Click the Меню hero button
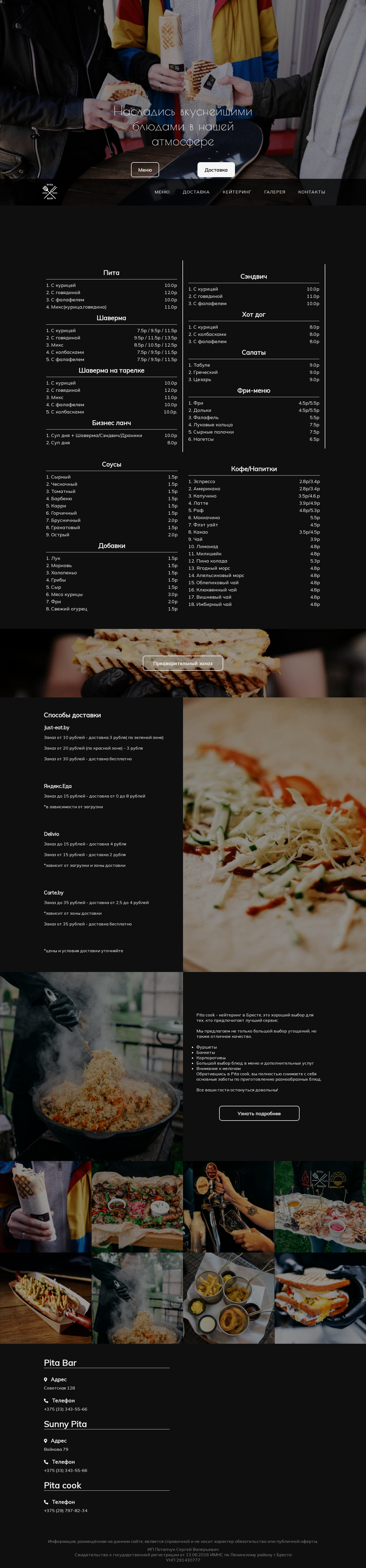This screenshot has height=1568, width=366. coord(145,170)
